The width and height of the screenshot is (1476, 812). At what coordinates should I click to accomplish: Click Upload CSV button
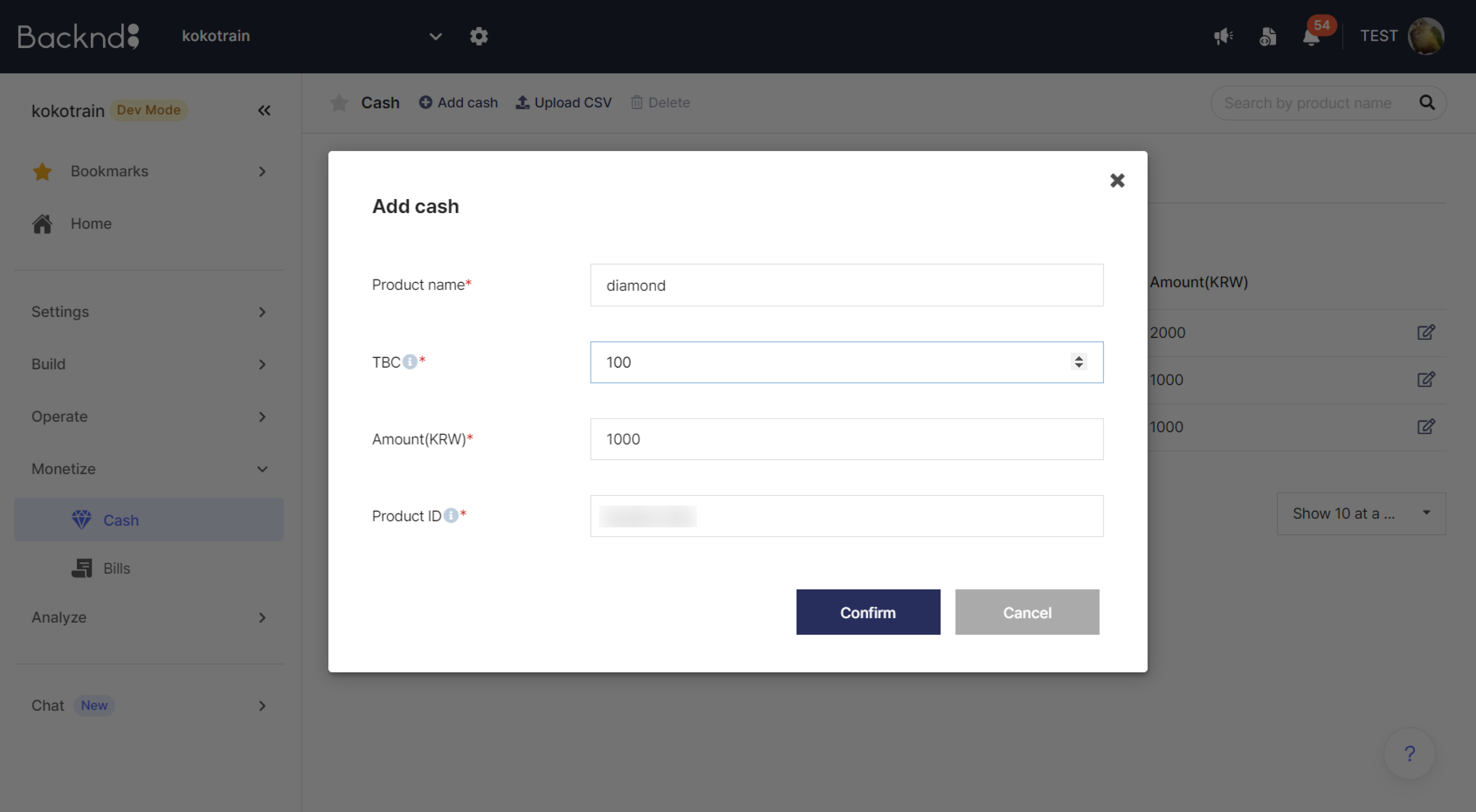563,103
